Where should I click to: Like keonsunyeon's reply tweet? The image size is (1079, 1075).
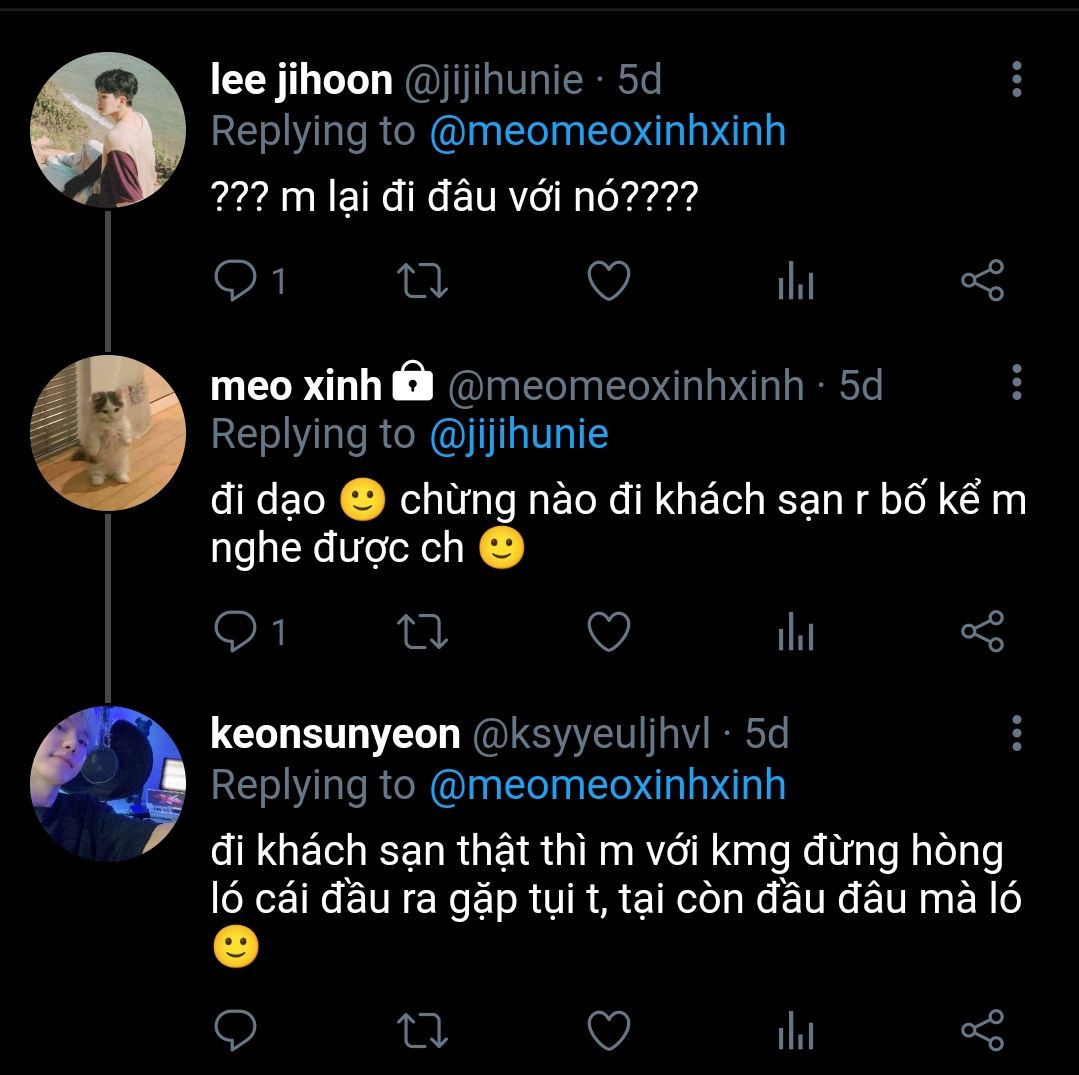point(607,1030)
